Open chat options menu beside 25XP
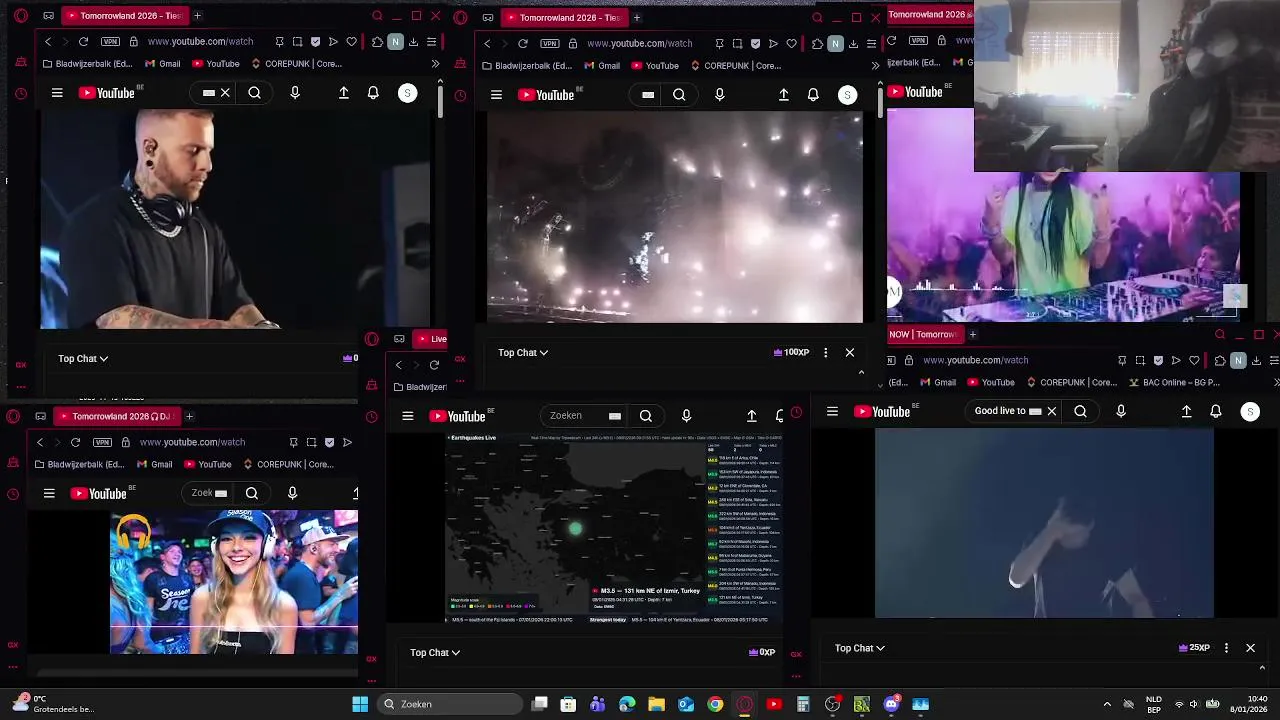The image size is (1280, 720). point(1226,648)
